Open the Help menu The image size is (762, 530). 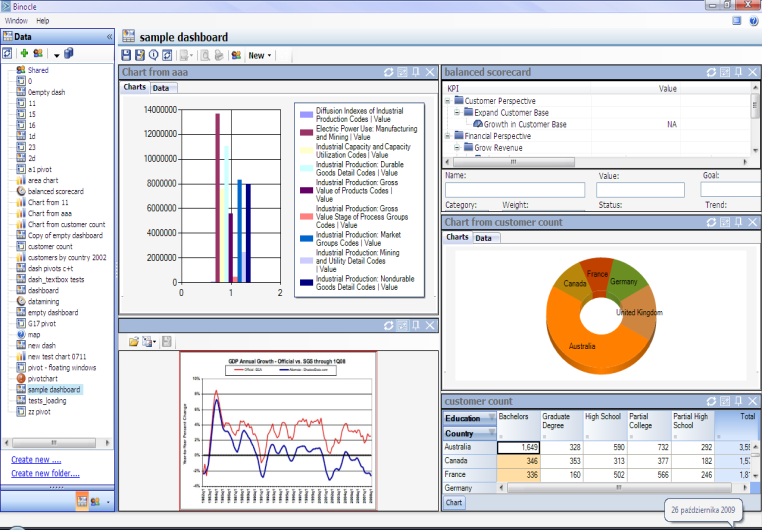[x=43, y=21]
